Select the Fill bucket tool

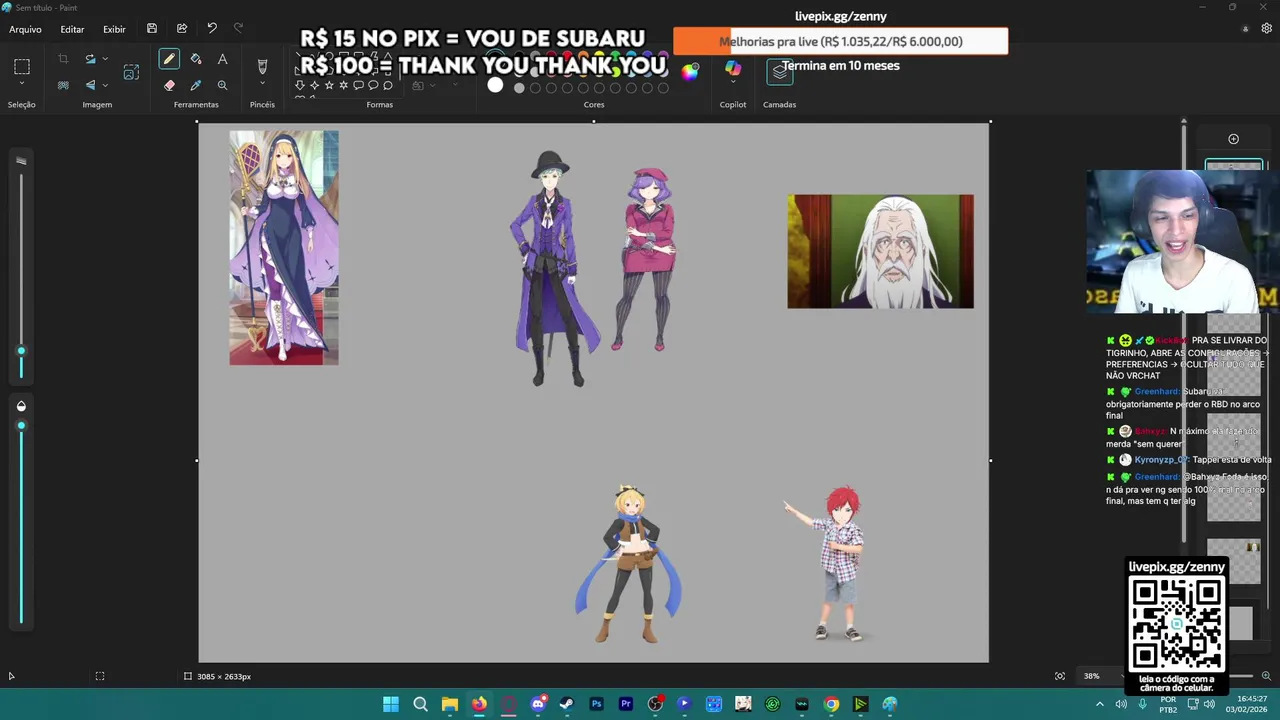pyautogui.click(x=196, y=60)
